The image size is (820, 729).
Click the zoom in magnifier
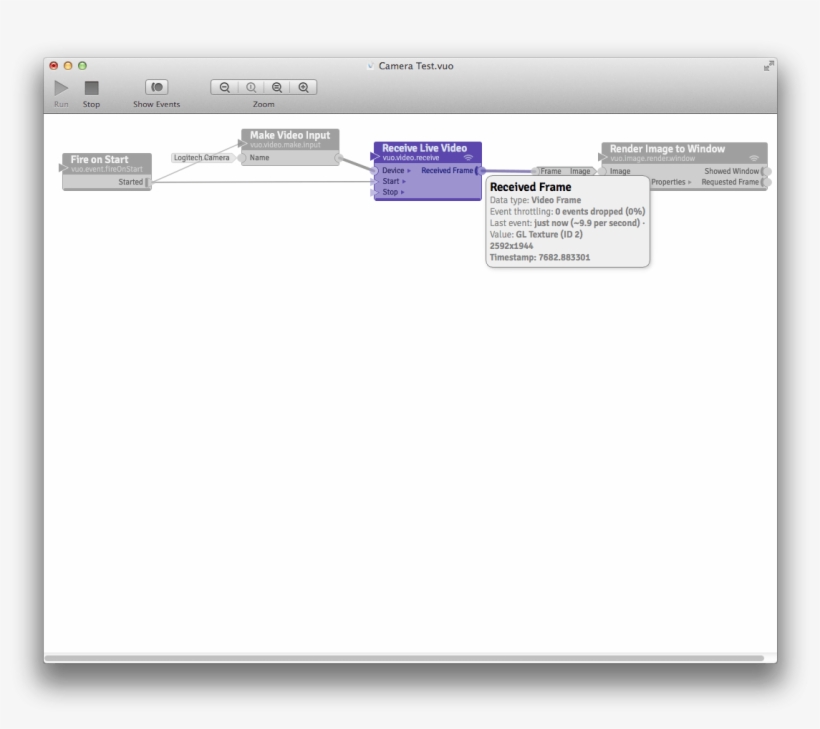tap(303, 88)
